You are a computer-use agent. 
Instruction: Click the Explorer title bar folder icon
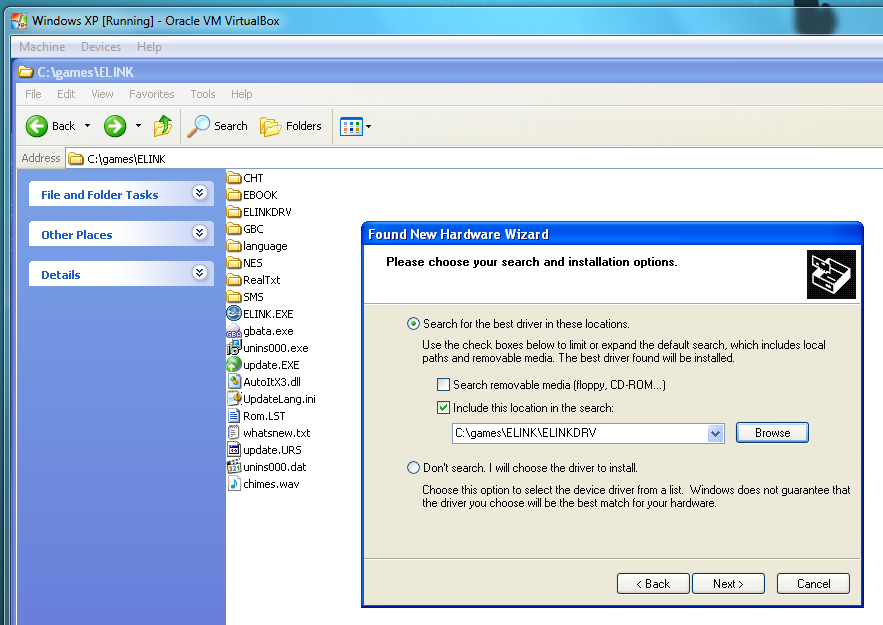pos(25,72)
